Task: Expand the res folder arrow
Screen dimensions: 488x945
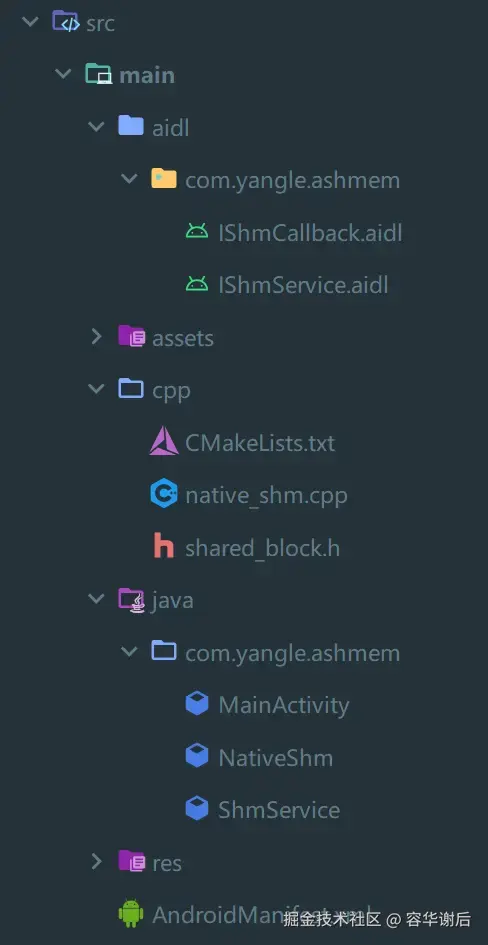Action: coord(96,862)
